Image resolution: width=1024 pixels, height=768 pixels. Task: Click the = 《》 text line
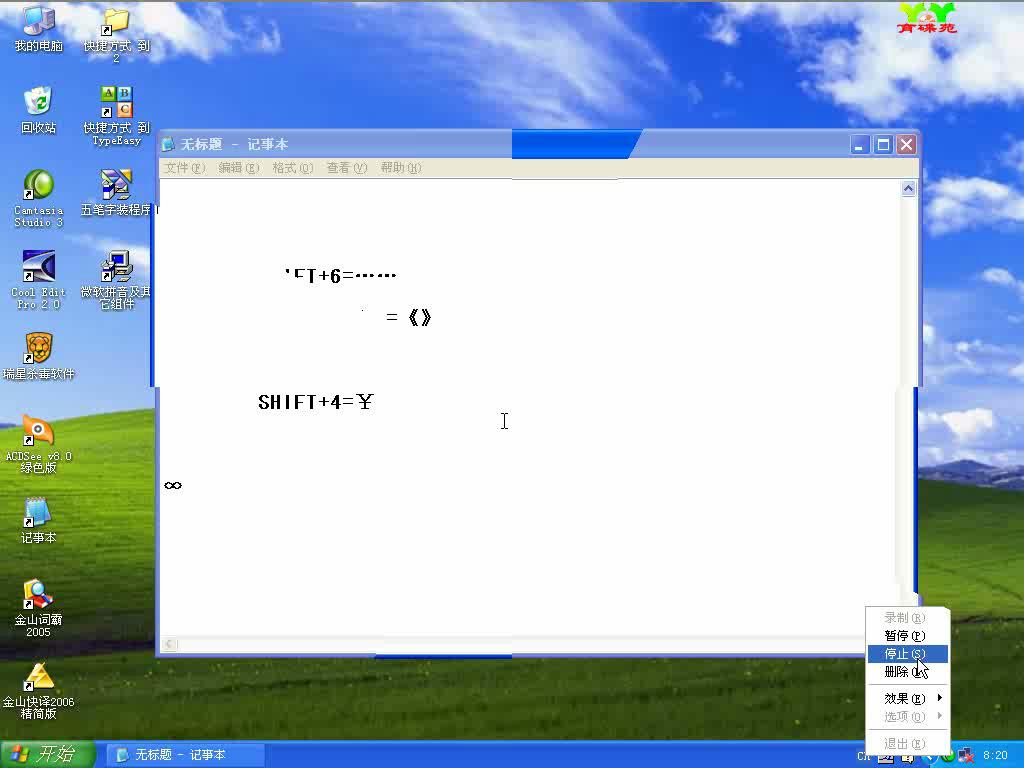409,317
